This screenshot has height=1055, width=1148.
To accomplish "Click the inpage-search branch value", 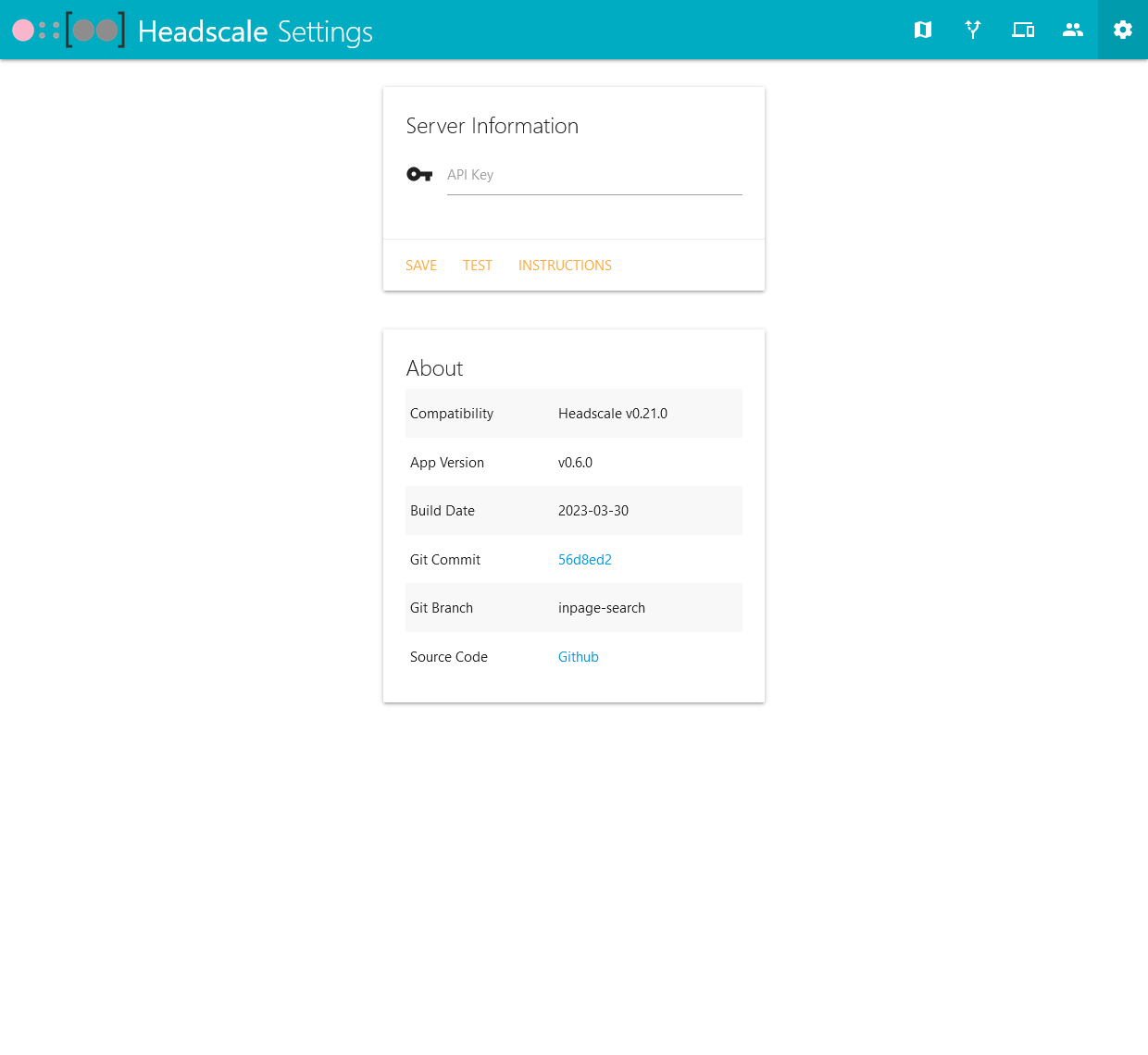I will tap(602, 608).
